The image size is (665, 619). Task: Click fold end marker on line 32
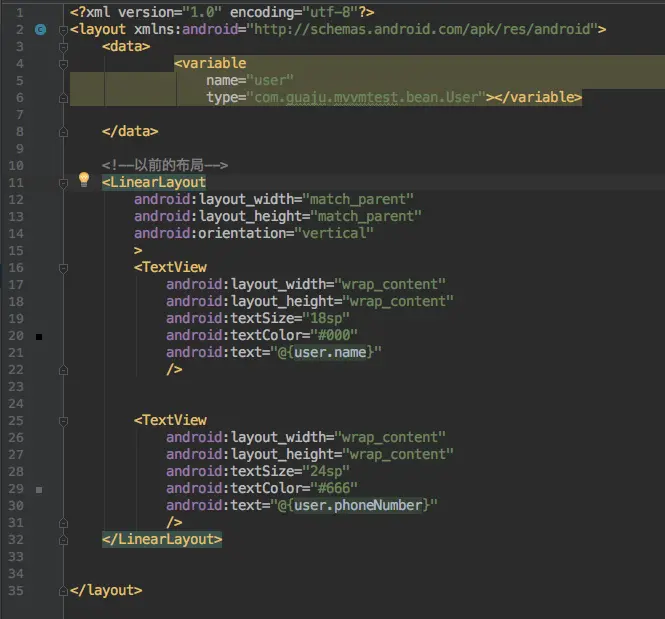point(63,540)
